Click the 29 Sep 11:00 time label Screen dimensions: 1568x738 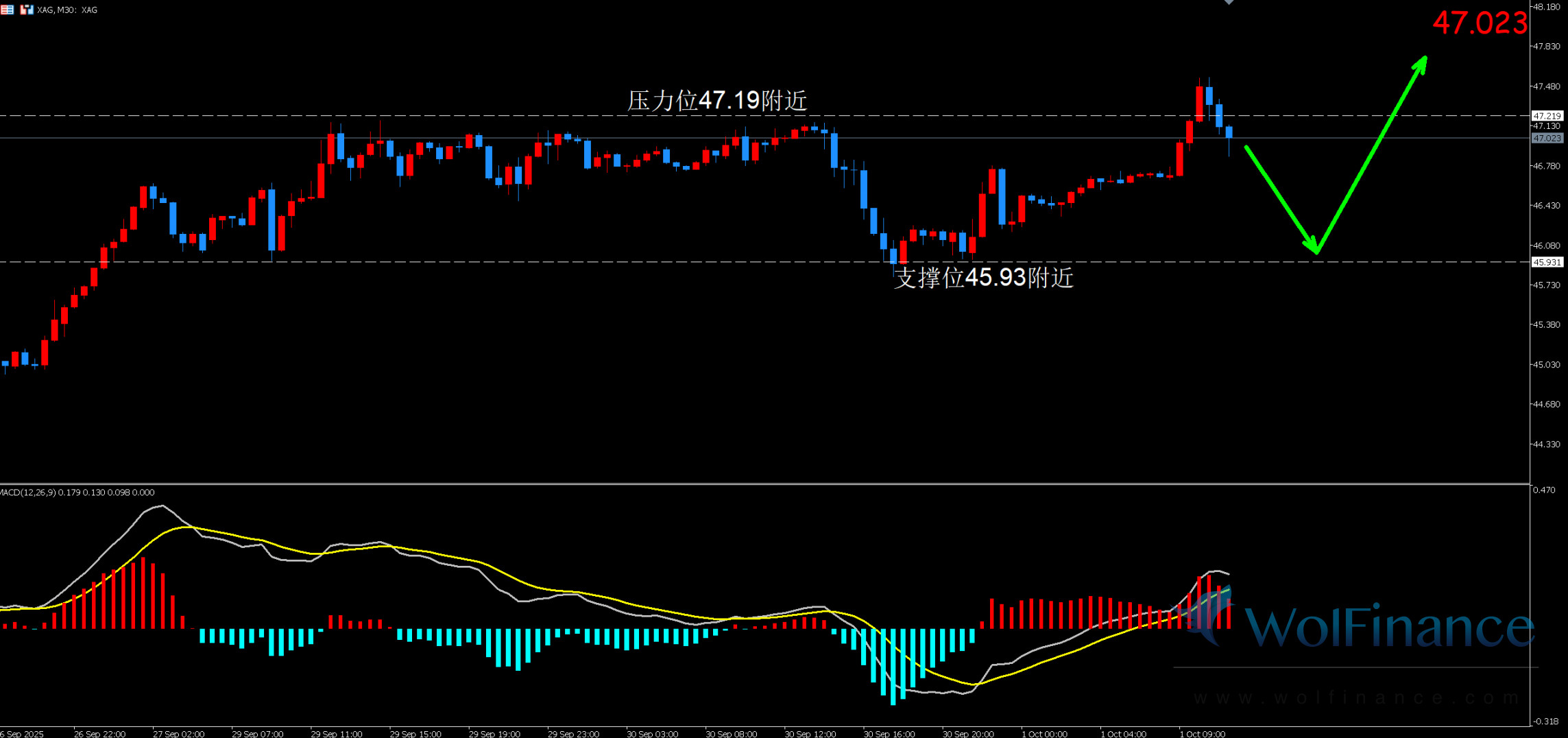pyautogui.click(x=336, y=733)
